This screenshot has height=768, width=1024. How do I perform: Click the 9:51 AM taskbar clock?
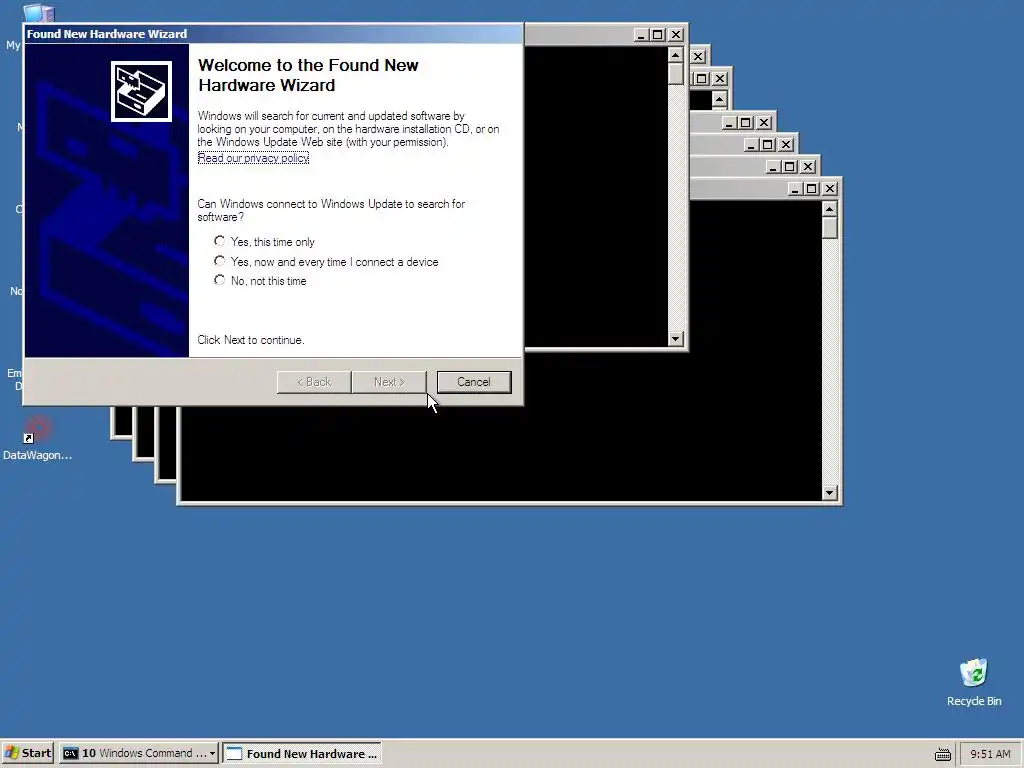tap(990, 754)
